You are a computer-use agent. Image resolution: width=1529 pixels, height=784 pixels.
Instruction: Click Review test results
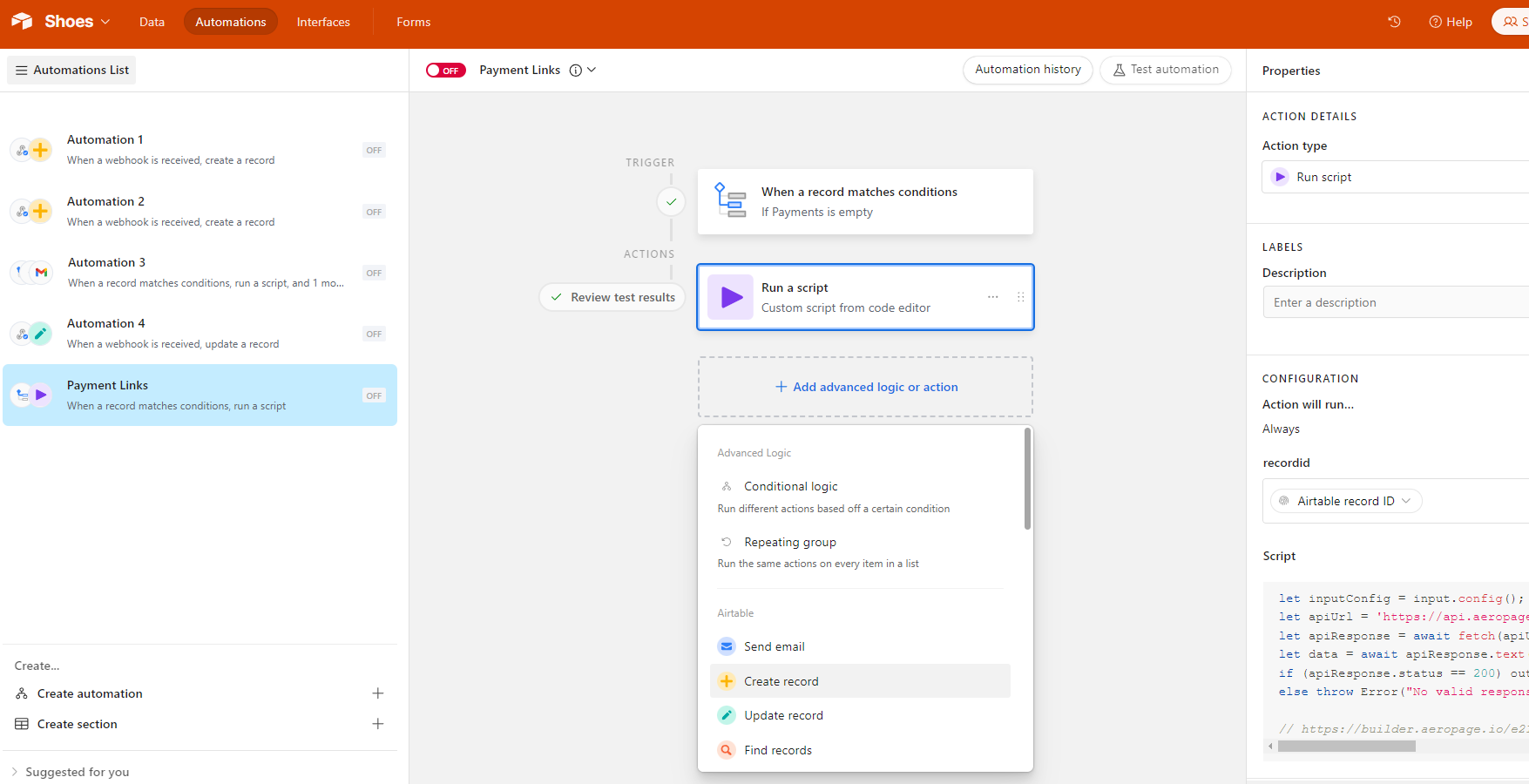click(x=613, y=297)
